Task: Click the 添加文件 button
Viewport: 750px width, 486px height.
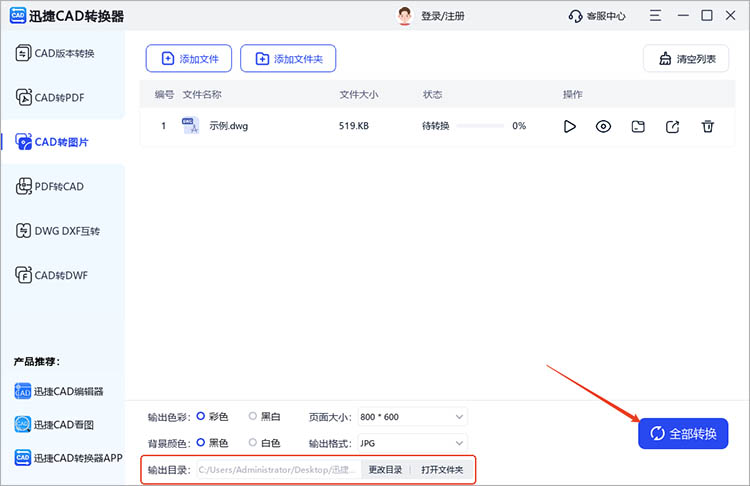Action: pyautogui.click(x=189, y=58)
